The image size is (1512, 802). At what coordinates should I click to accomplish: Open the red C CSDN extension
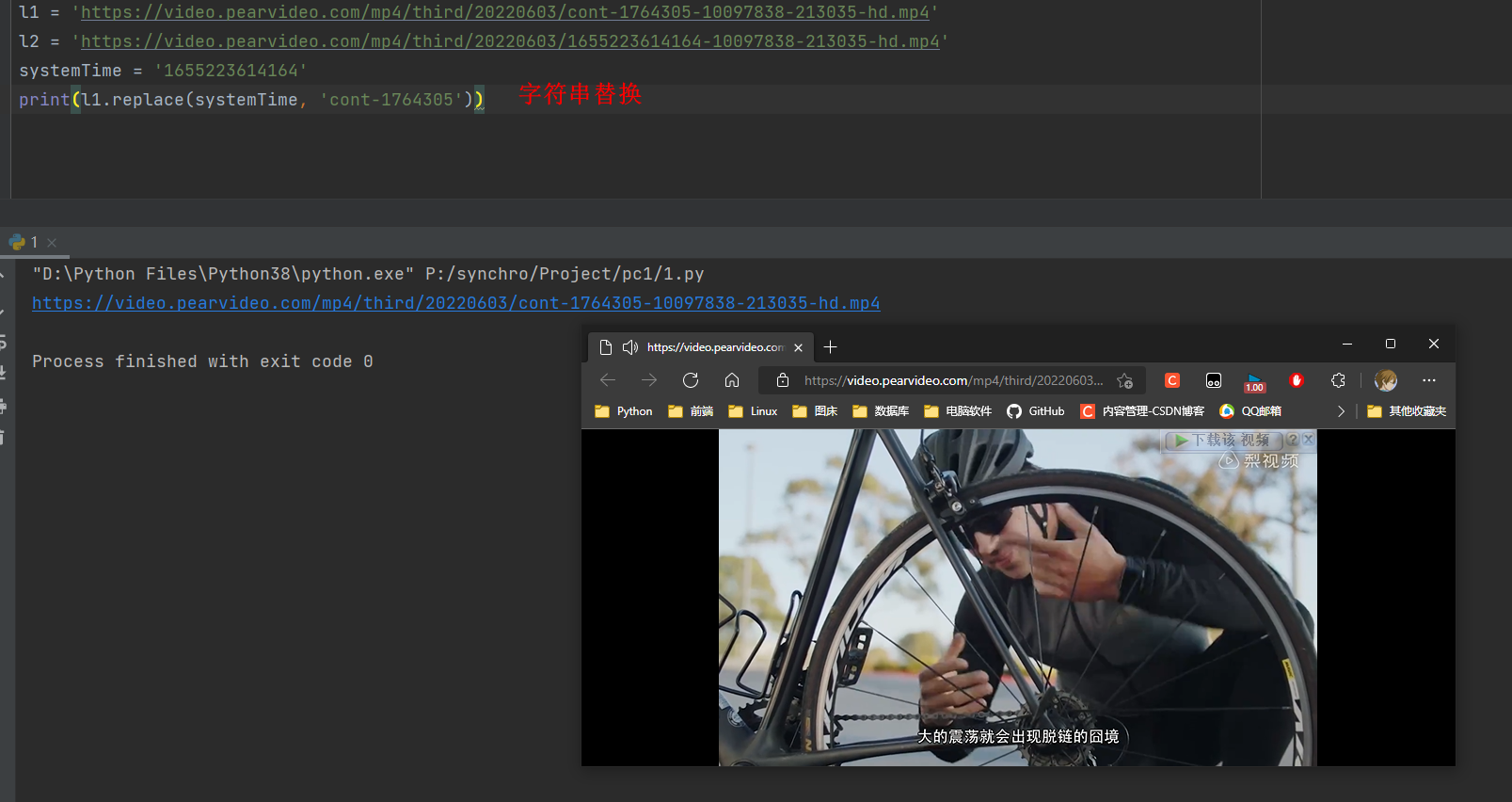pyautogui.click(x=1172, y=380)
